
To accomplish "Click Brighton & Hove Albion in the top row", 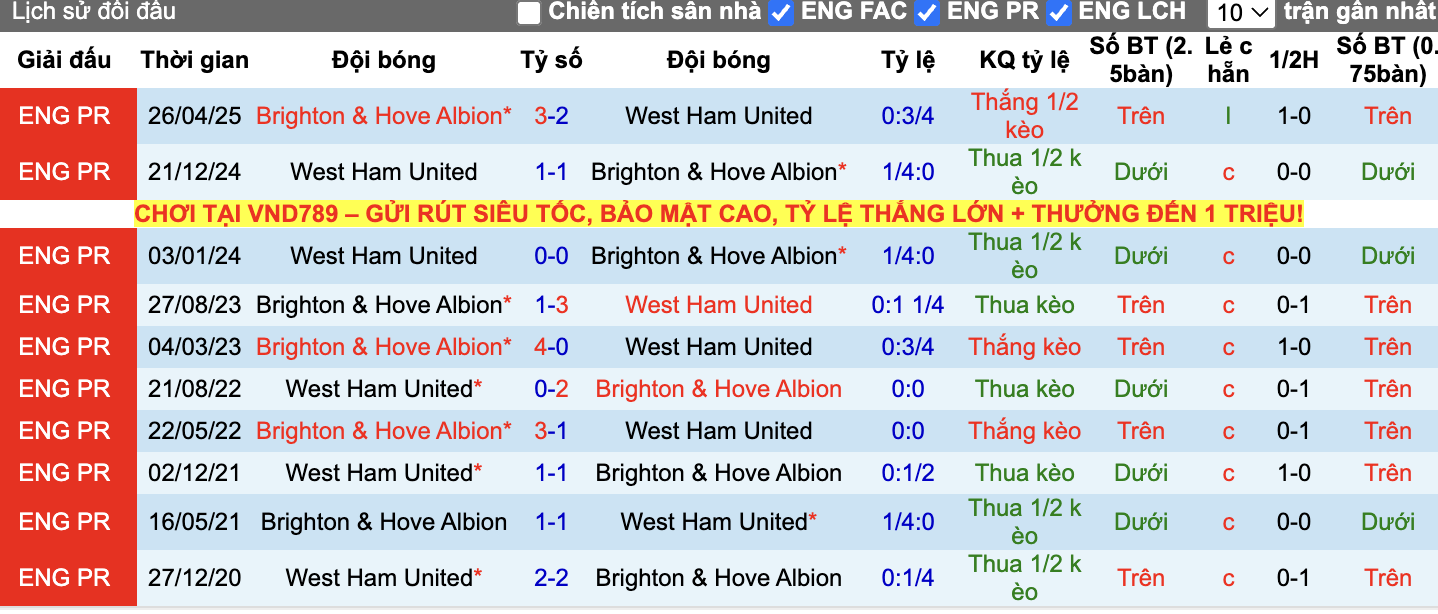I will tap(383, 115).
